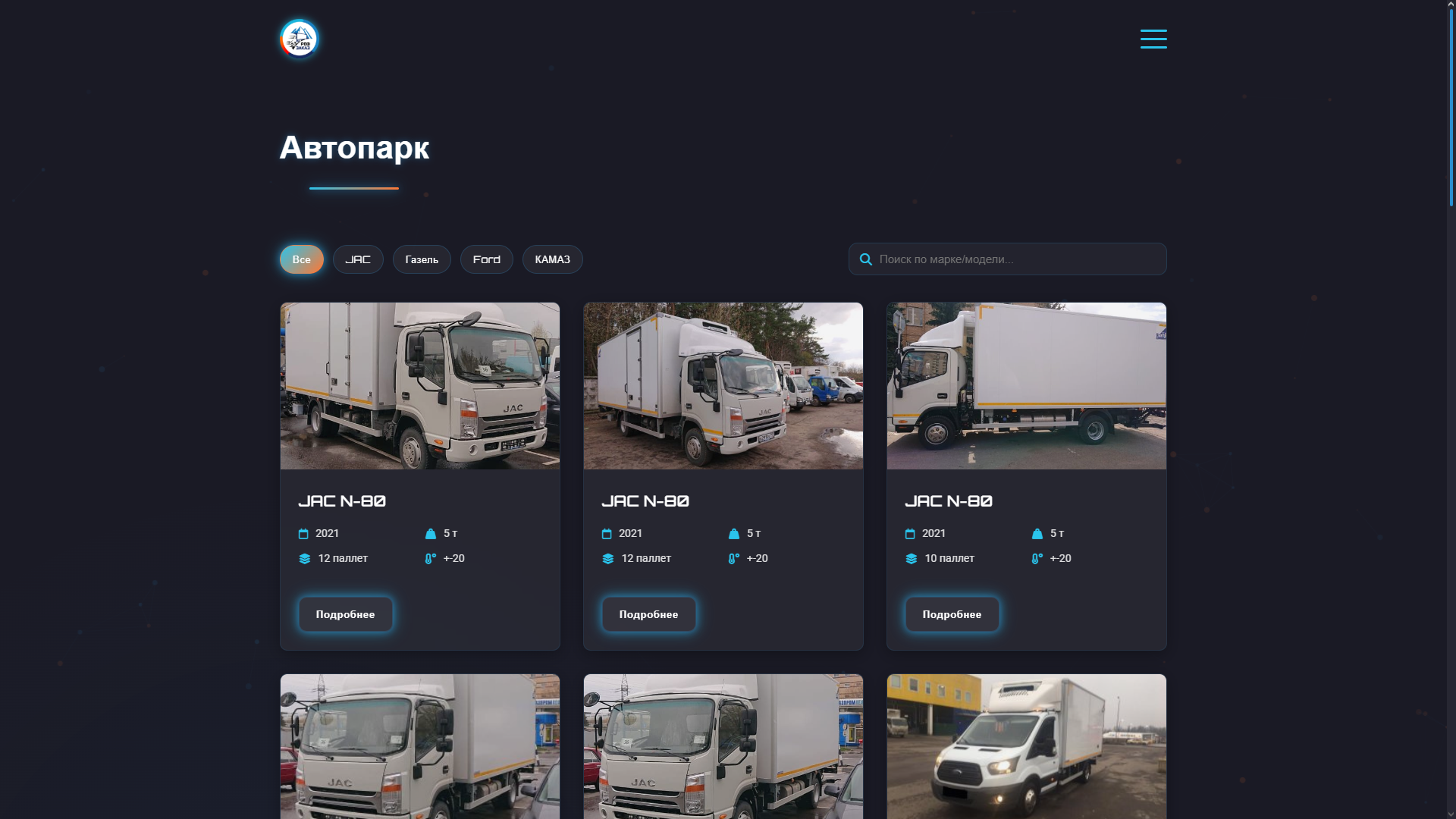The height and width of the screenshot is (819, 1456).
Task: Open first JAC N-80 truck photo
Action: pos(420,386)
